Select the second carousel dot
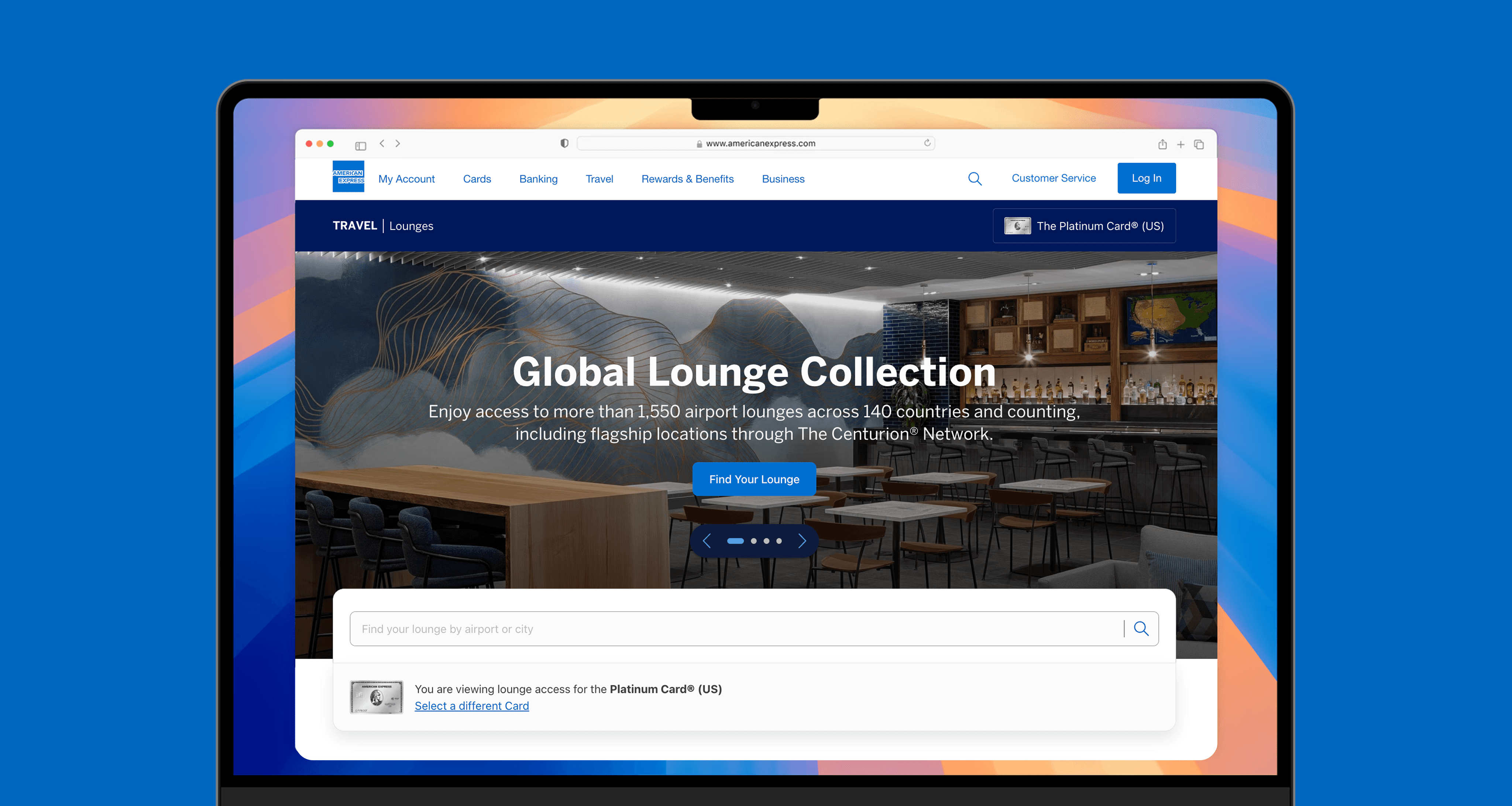The height and width of the screenshot is (806, 1512). click(754, 541)
